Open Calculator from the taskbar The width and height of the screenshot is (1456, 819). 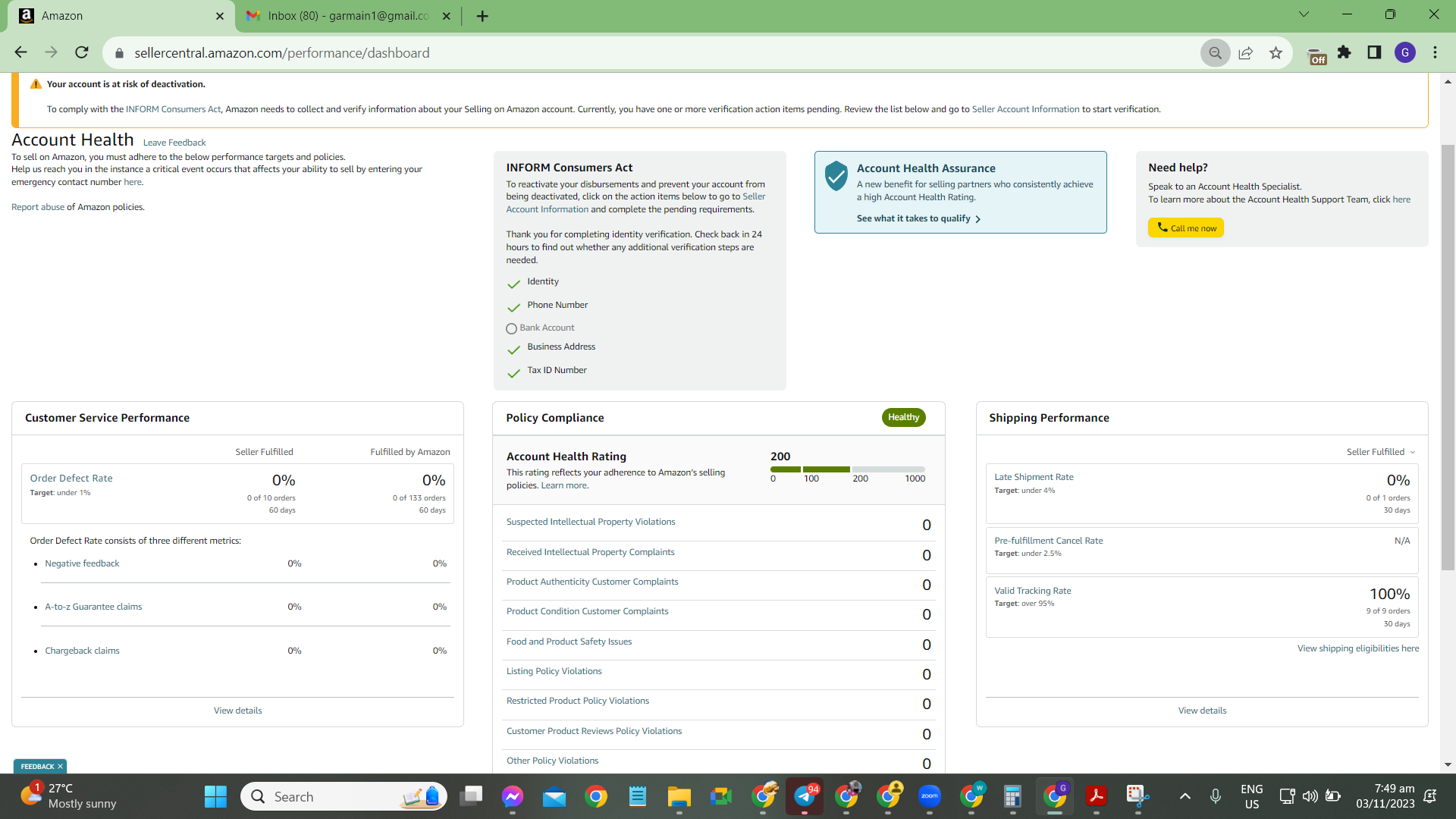point(1012,796)
